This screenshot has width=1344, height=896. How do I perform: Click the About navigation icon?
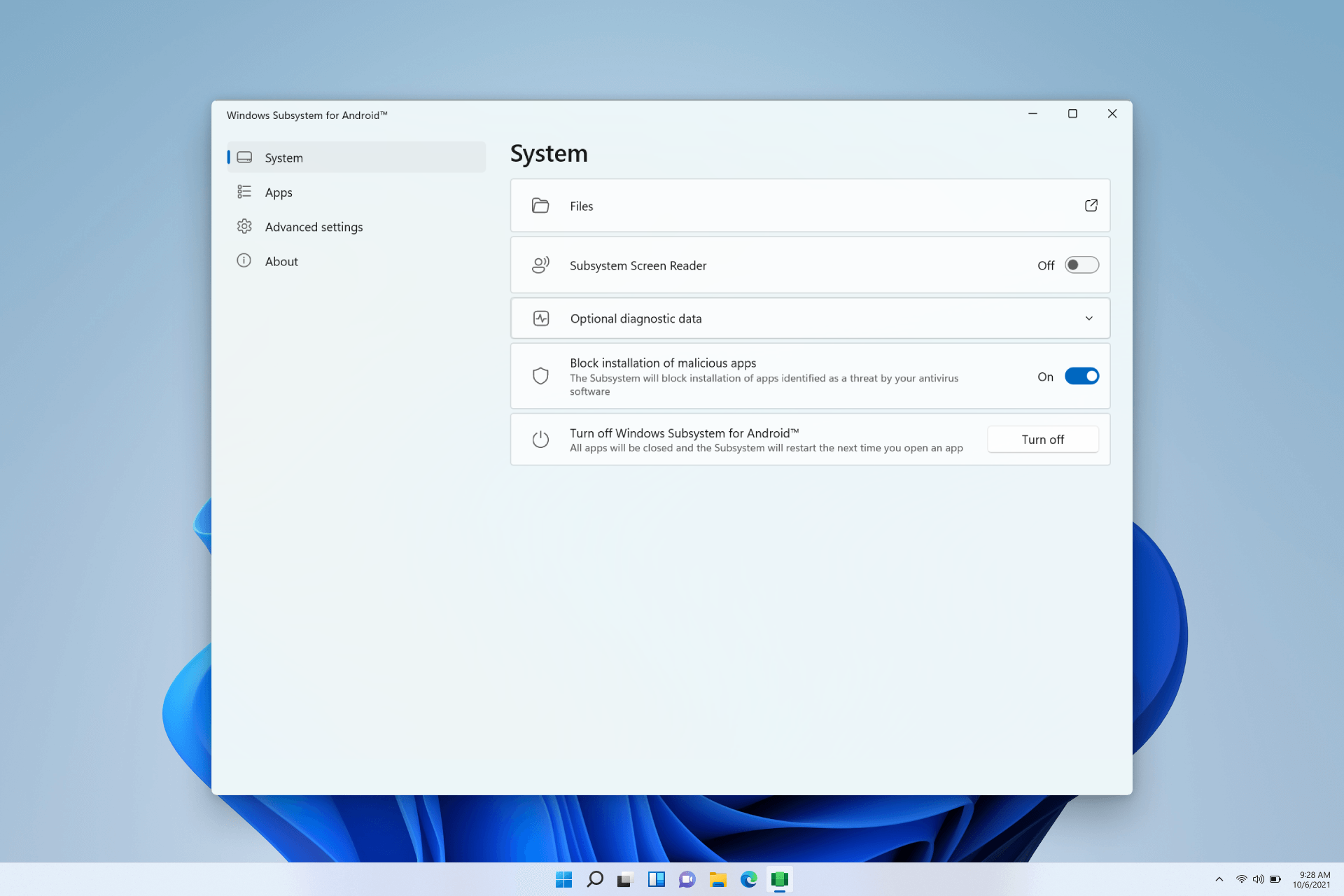click(244, 261)
